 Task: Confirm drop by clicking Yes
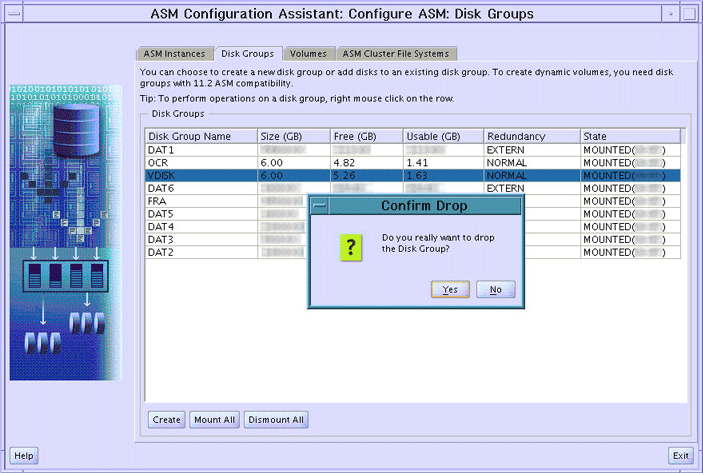click(450, 290)
